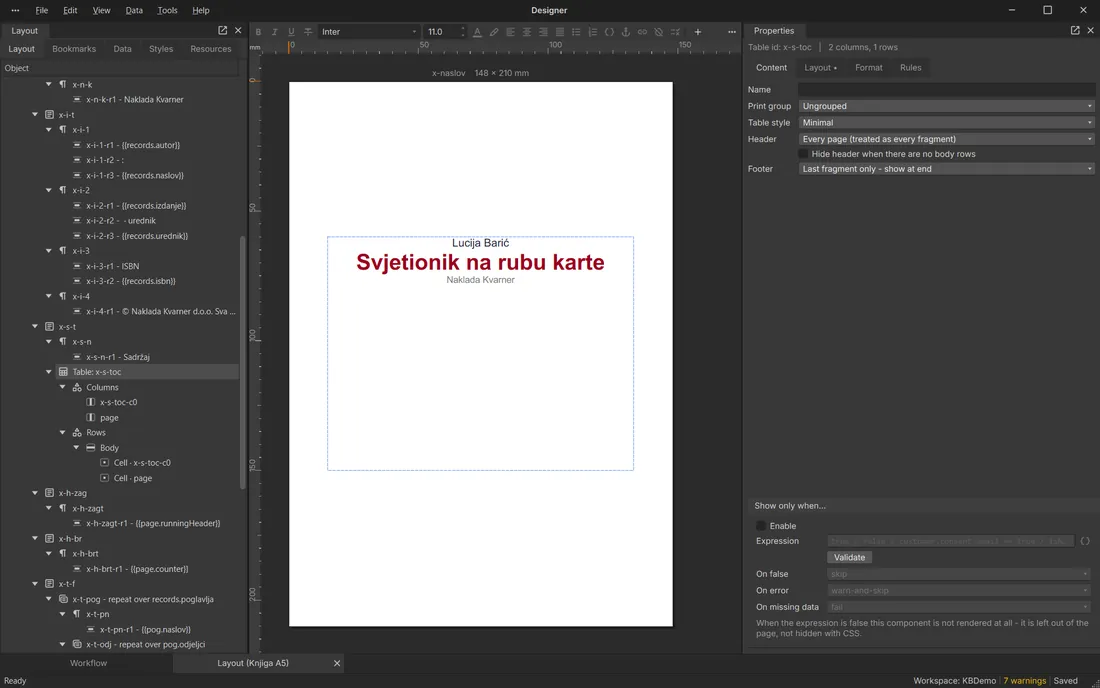Open the text color tool
This screenshot has height=688, width=1100.
[477, 32]
